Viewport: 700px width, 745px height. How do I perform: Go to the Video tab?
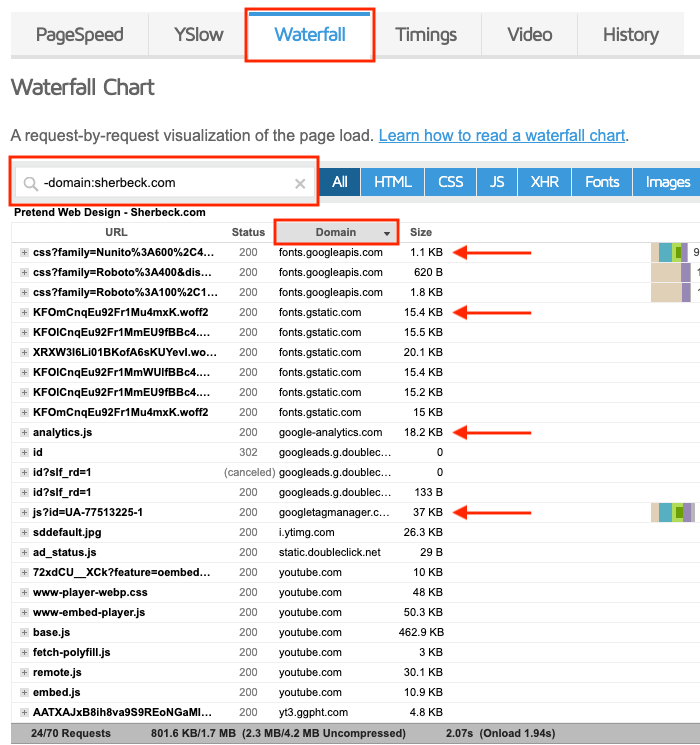click(529, 35)
